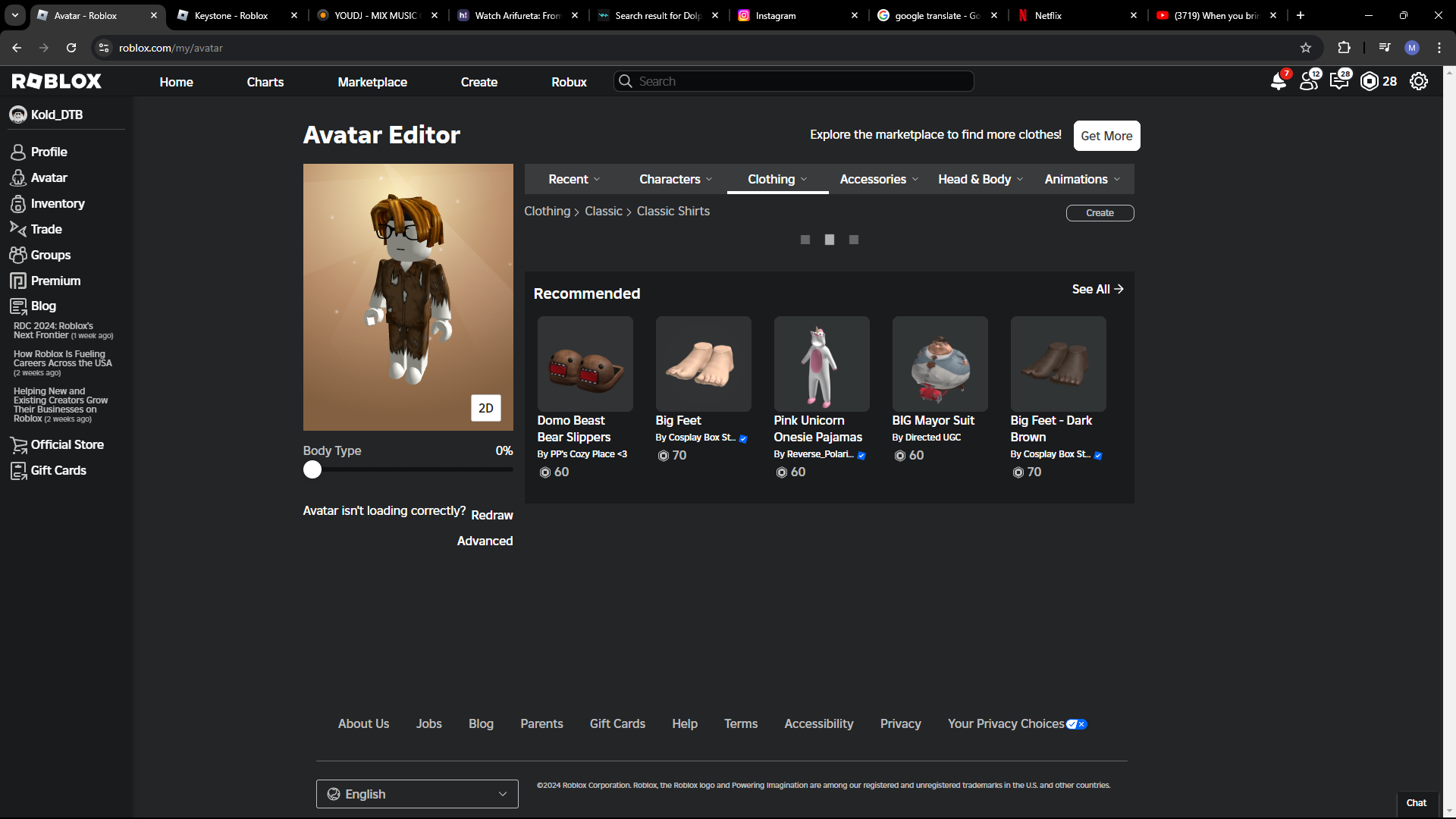Bookmark this page with the star icon
The width and height of the screenshot is (1456, 819).
pos(1306,48)
